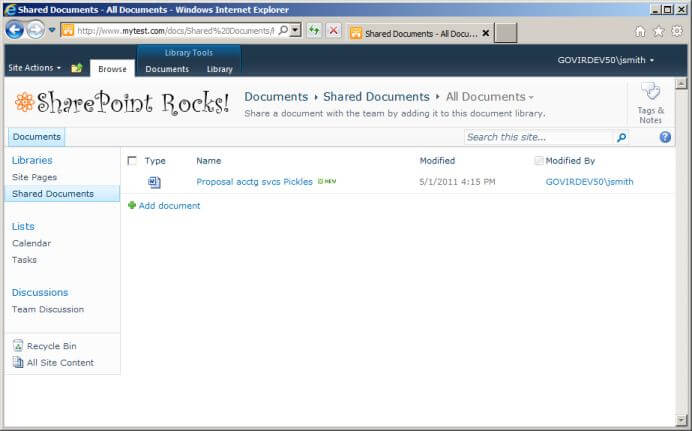The width and height of the screenshot is (692, 431).
Task: Click the browser Home icon
Action: click(x=640, y=31)
